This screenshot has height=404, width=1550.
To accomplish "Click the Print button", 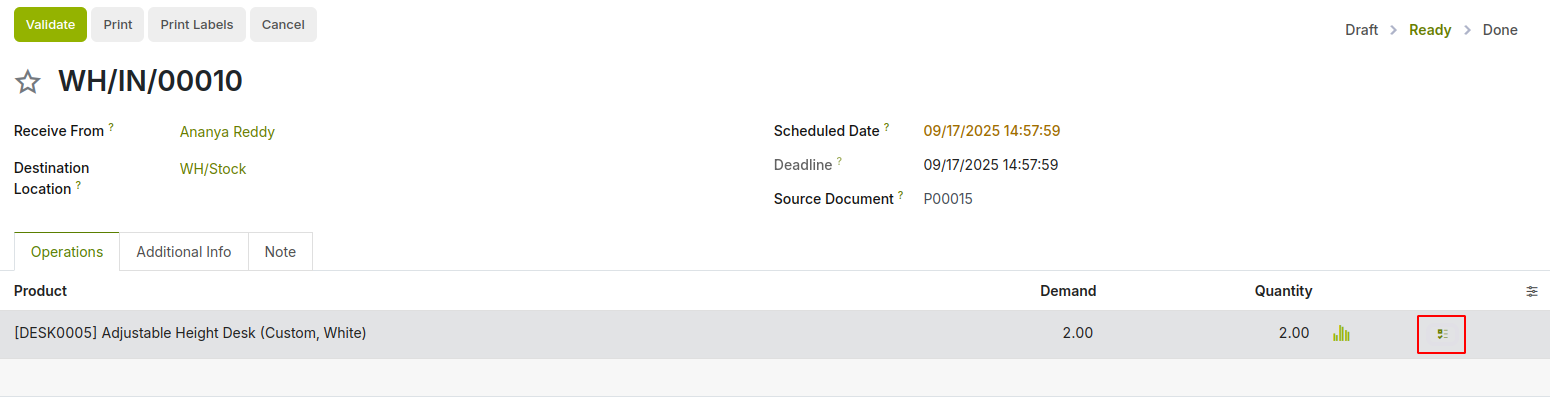I will [118, 25].
